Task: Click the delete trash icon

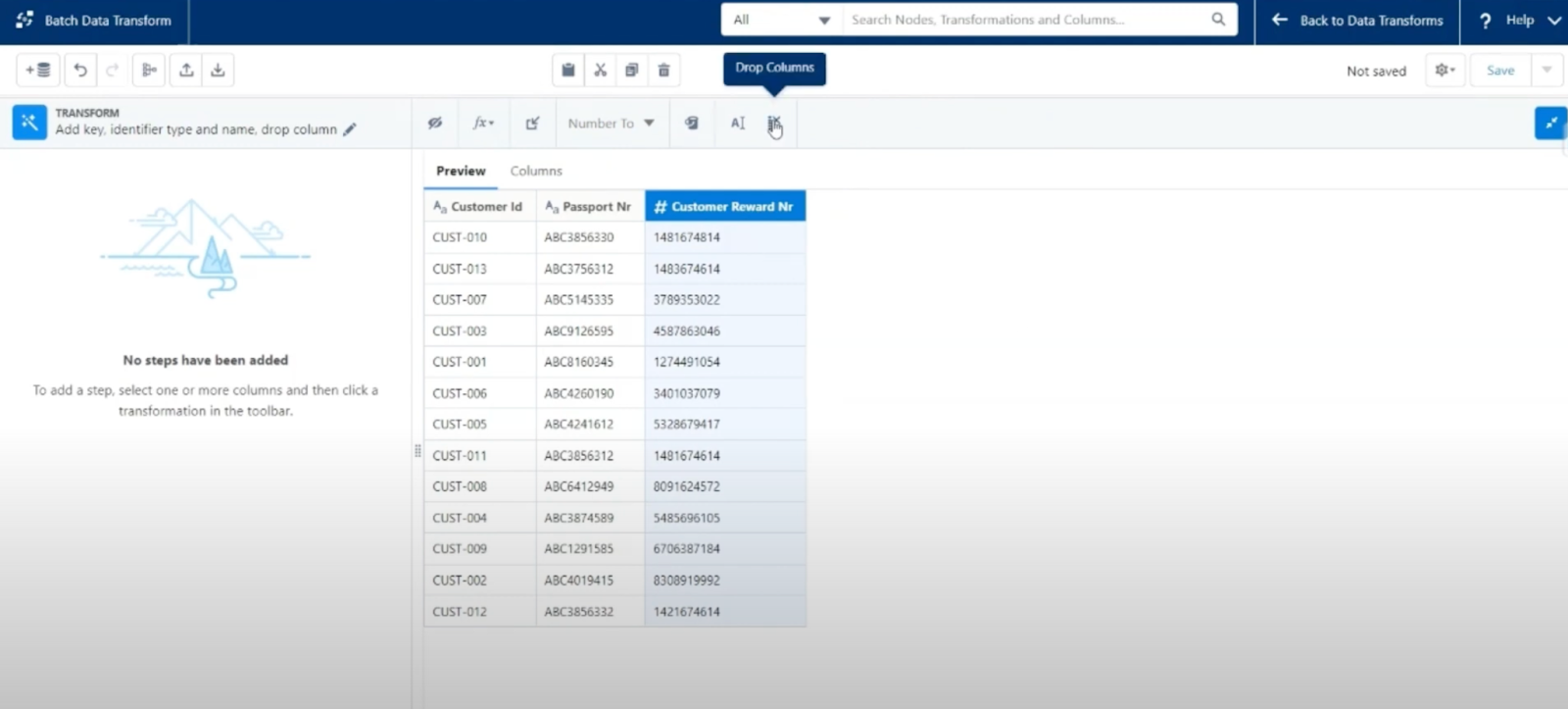Action: (x=663, y=70)
